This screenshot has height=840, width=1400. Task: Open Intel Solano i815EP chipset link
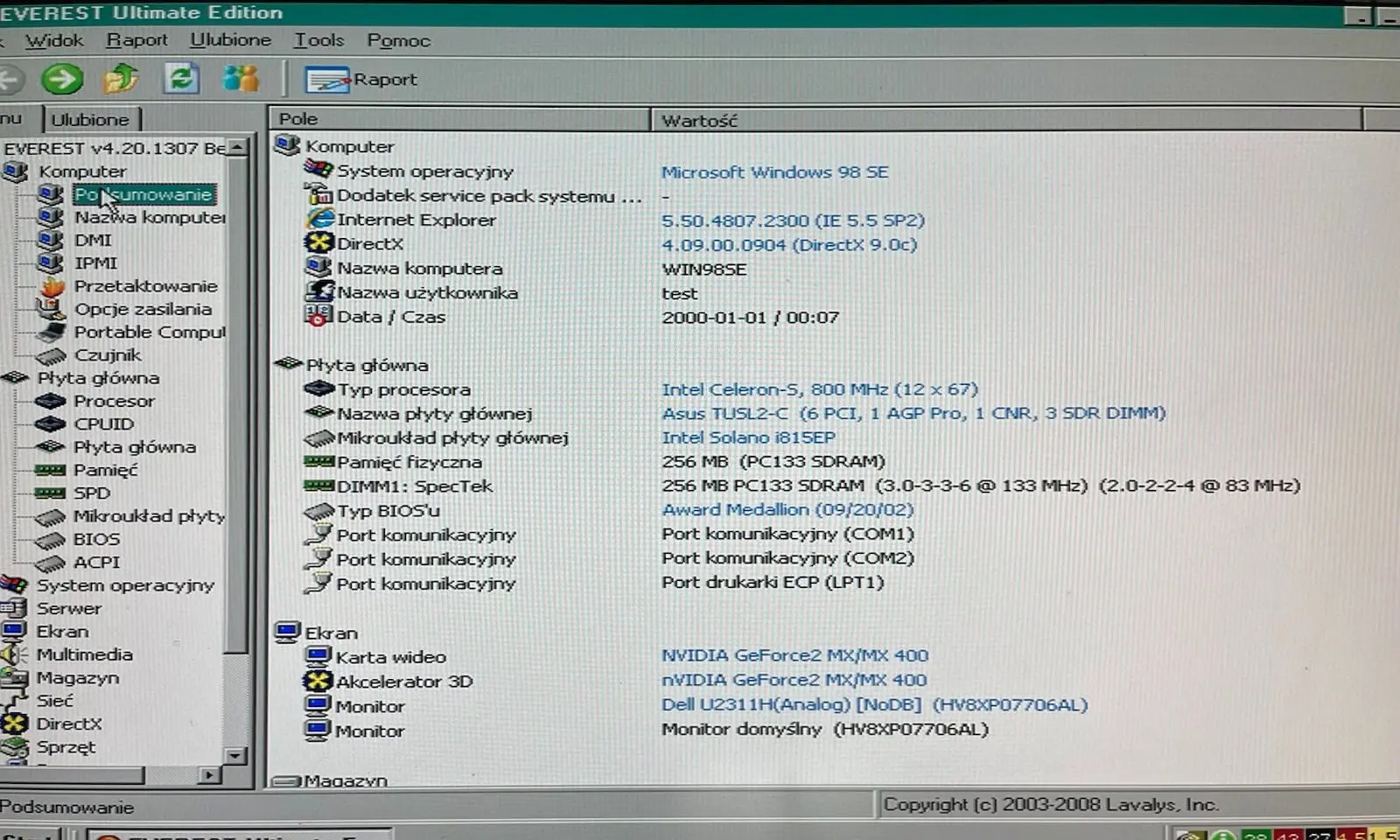748,437
